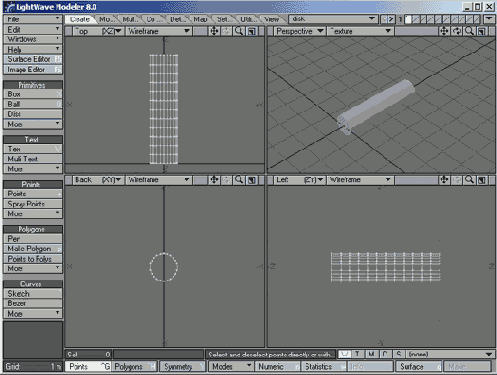Click the Grid size readout
The width and height of the screenshot is (497, 375).
(x=33, y=367)
